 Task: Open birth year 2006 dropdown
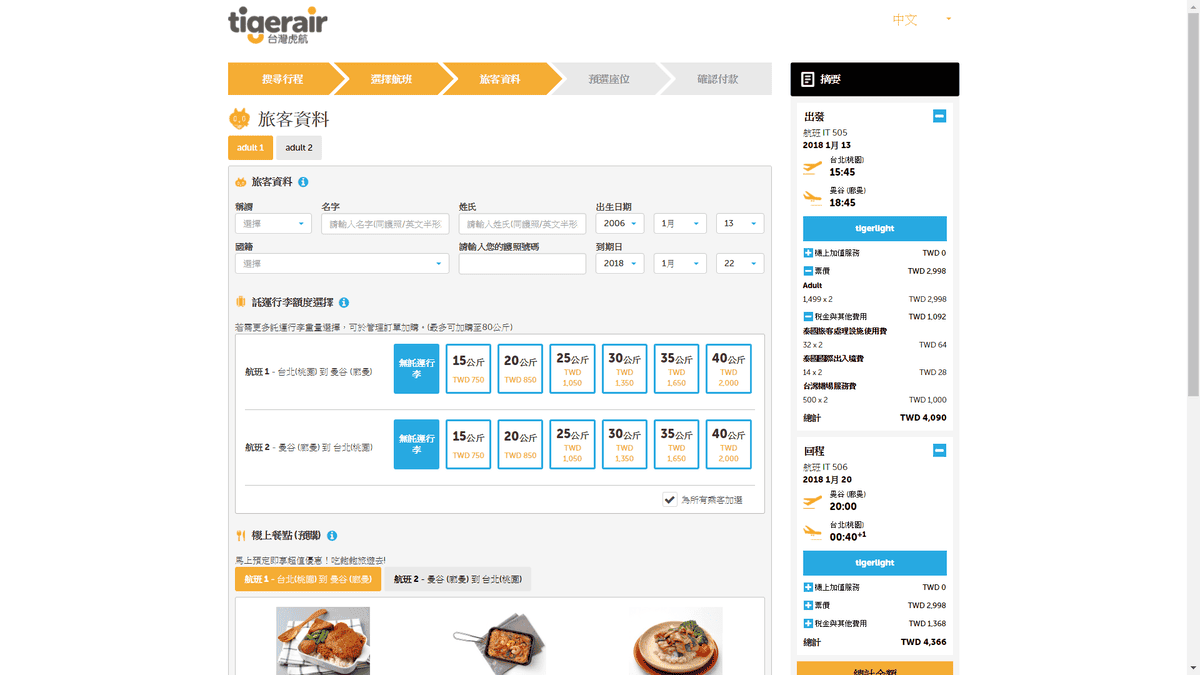click(620, 224)
